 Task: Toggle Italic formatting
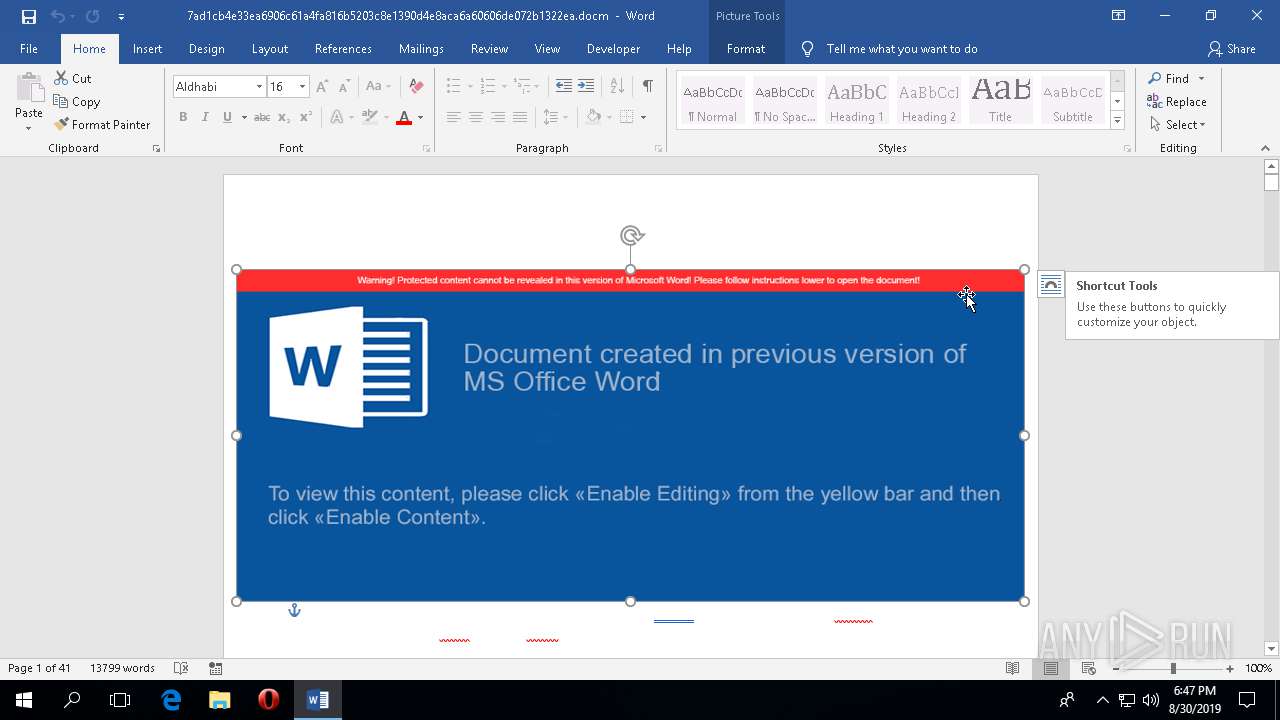(205, 117)
